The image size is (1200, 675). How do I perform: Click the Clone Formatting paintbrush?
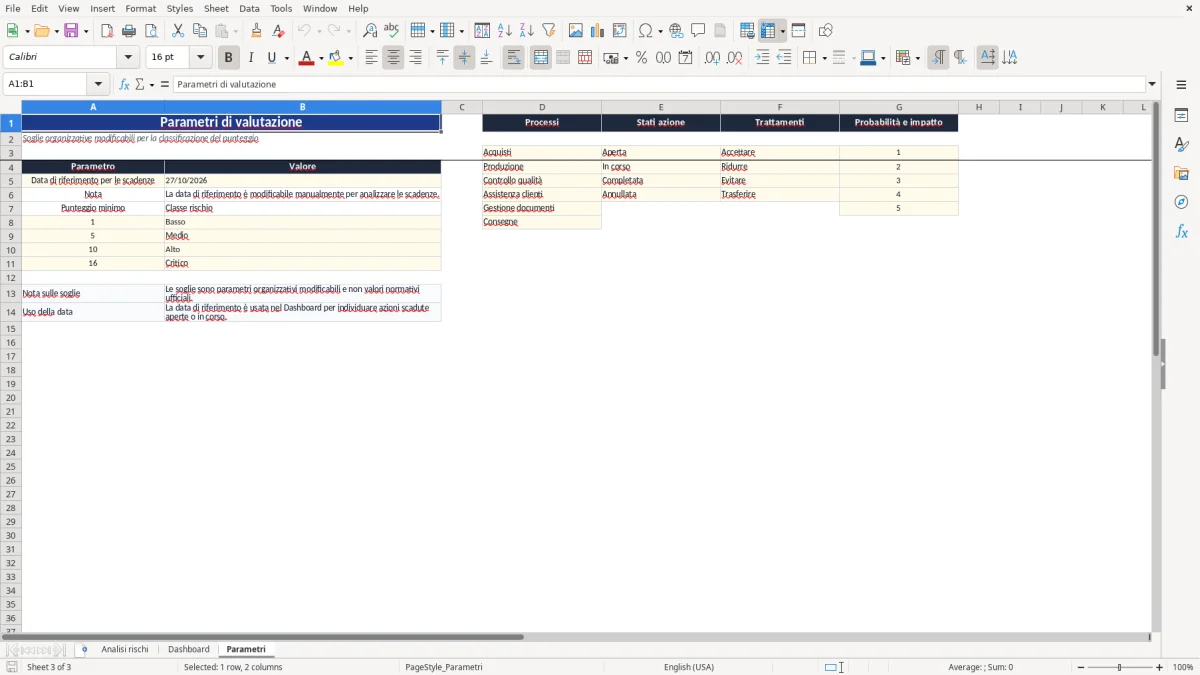coord(256,31)
